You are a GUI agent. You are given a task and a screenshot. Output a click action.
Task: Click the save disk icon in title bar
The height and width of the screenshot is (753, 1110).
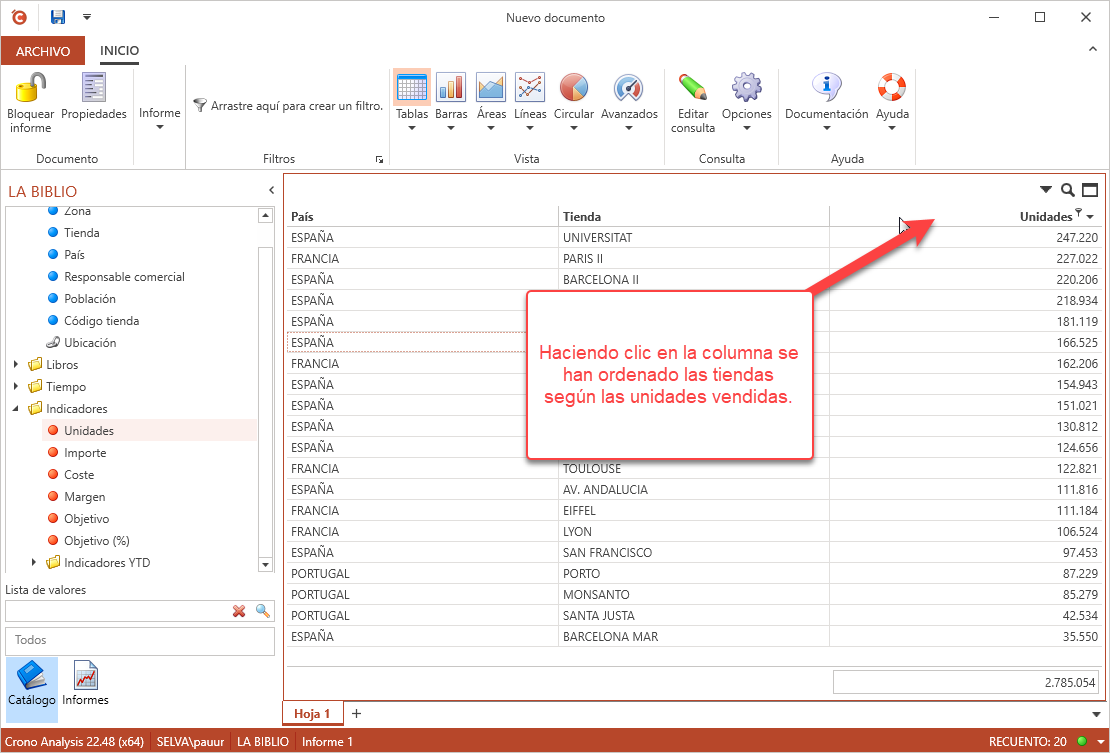pos(58,17)
